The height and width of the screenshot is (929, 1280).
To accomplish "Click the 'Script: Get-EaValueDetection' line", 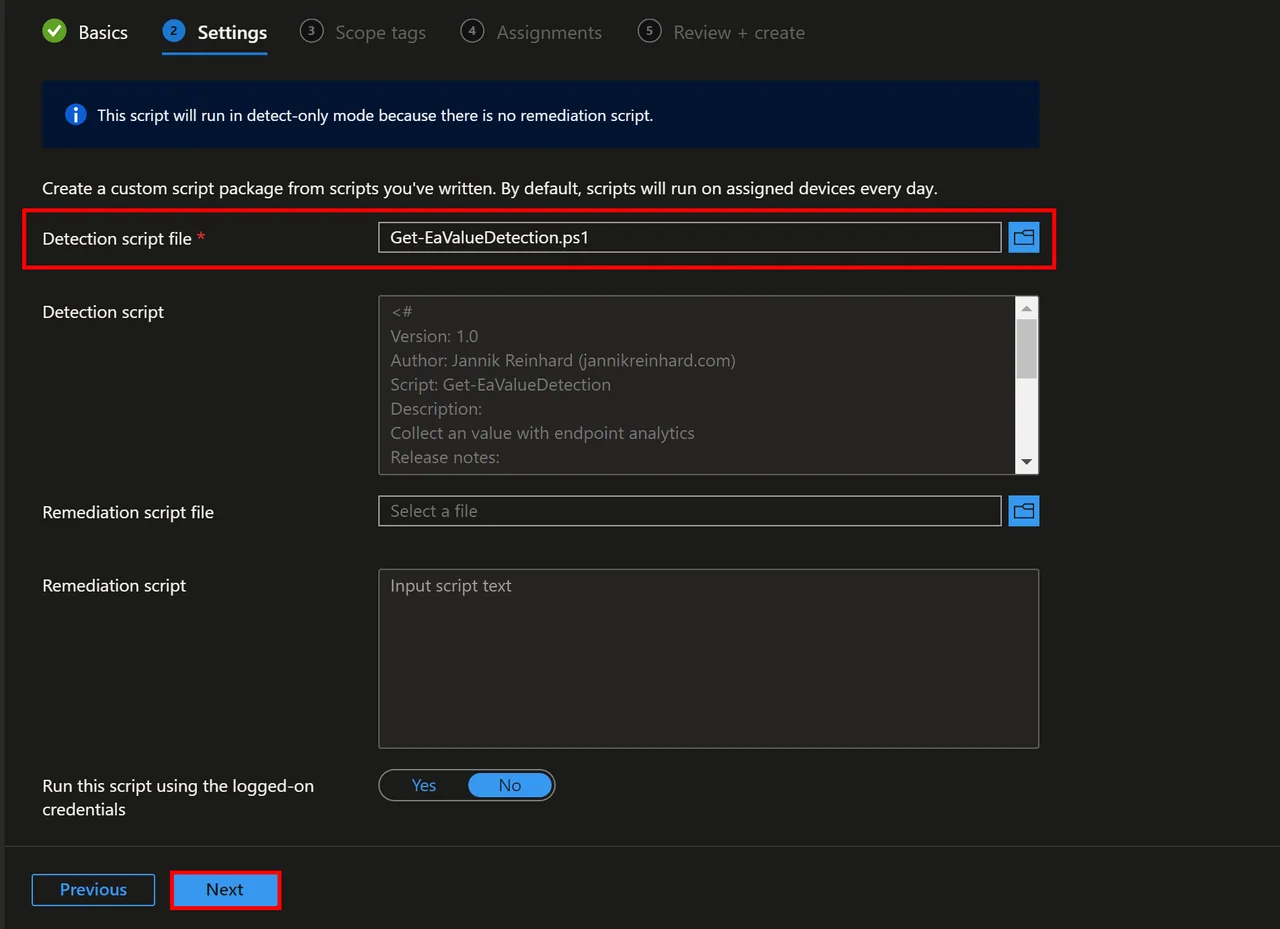I will [x=500, y=384].
